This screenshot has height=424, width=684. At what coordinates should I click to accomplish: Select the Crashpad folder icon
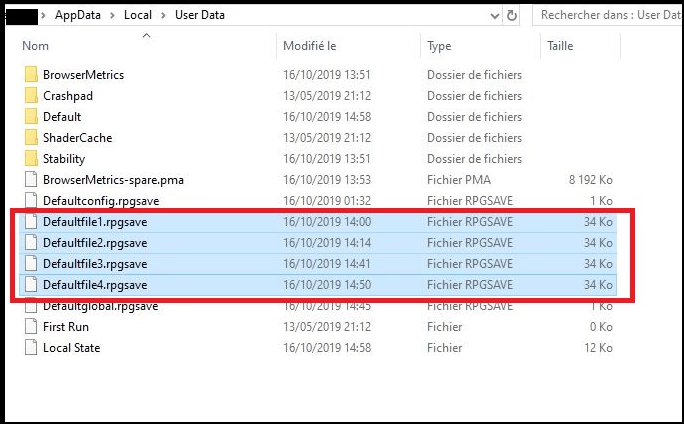(x=31, y=96)
